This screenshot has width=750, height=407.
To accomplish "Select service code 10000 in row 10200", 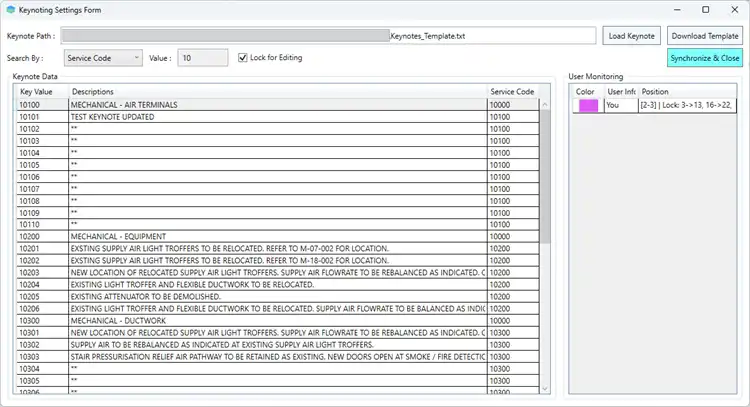I will (513, 236).
